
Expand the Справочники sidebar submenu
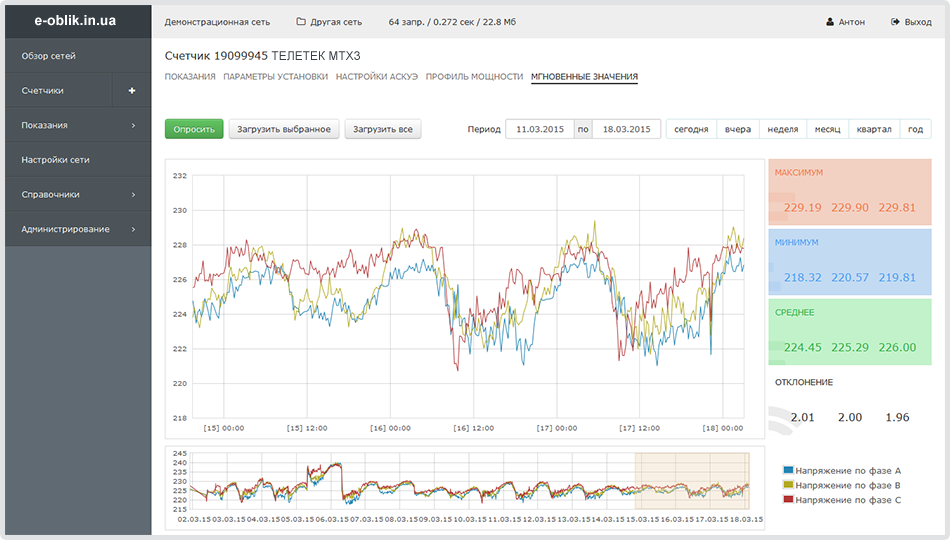132,195
